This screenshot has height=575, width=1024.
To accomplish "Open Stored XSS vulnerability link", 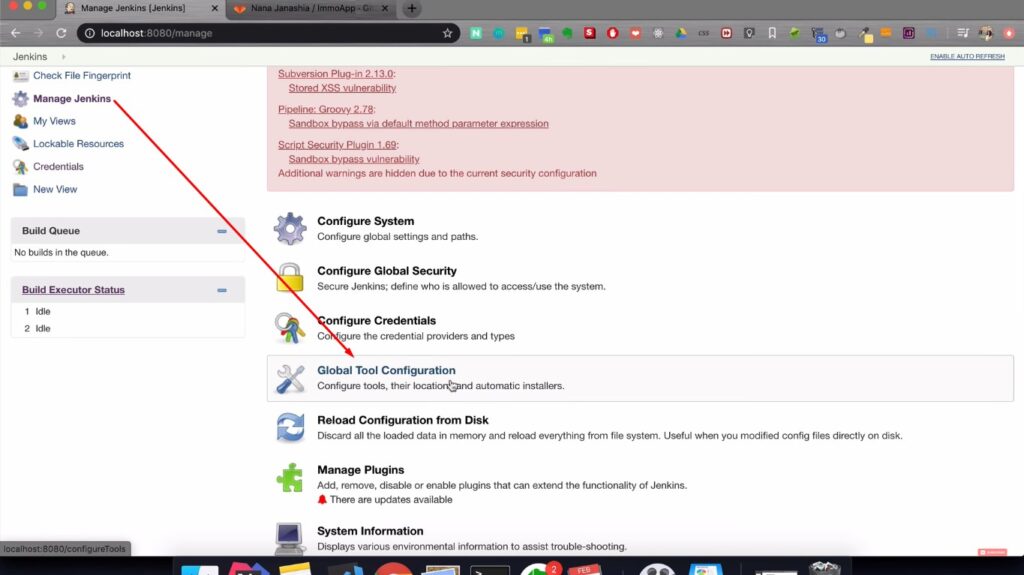I will coord(342,88).
